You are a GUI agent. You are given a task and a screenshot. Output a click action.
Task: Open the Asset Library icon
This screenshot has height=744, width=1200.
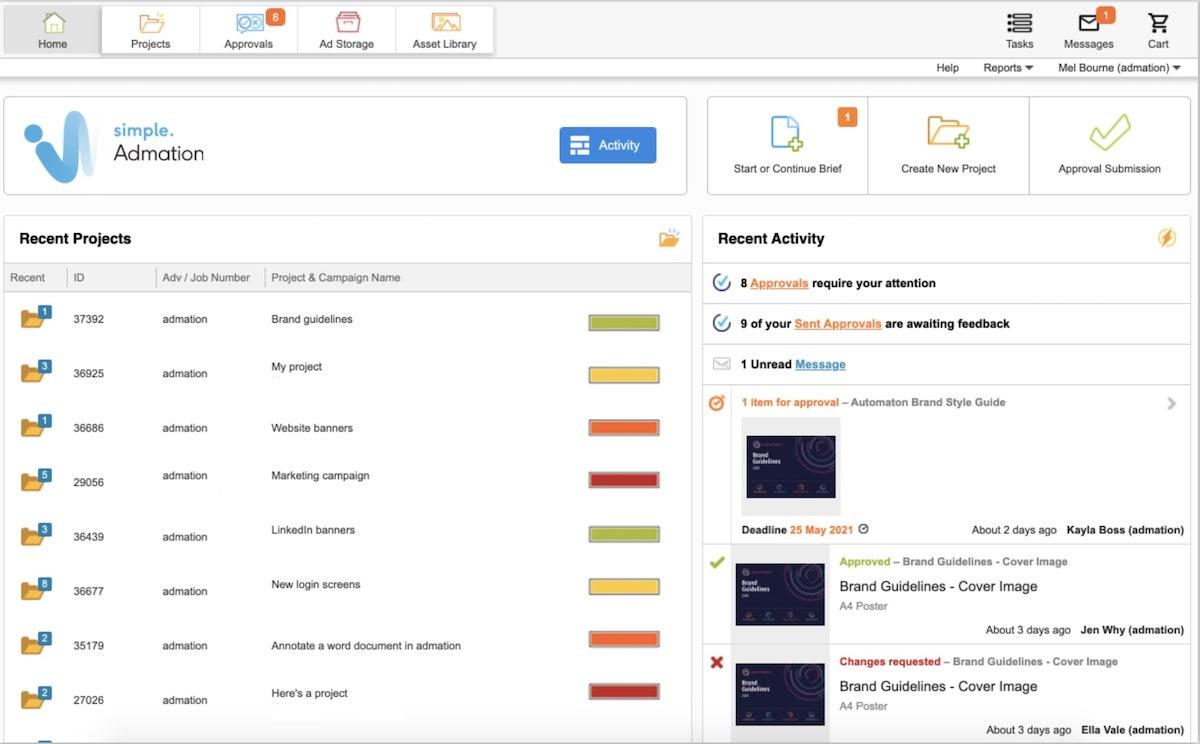[x=445, y=23]
